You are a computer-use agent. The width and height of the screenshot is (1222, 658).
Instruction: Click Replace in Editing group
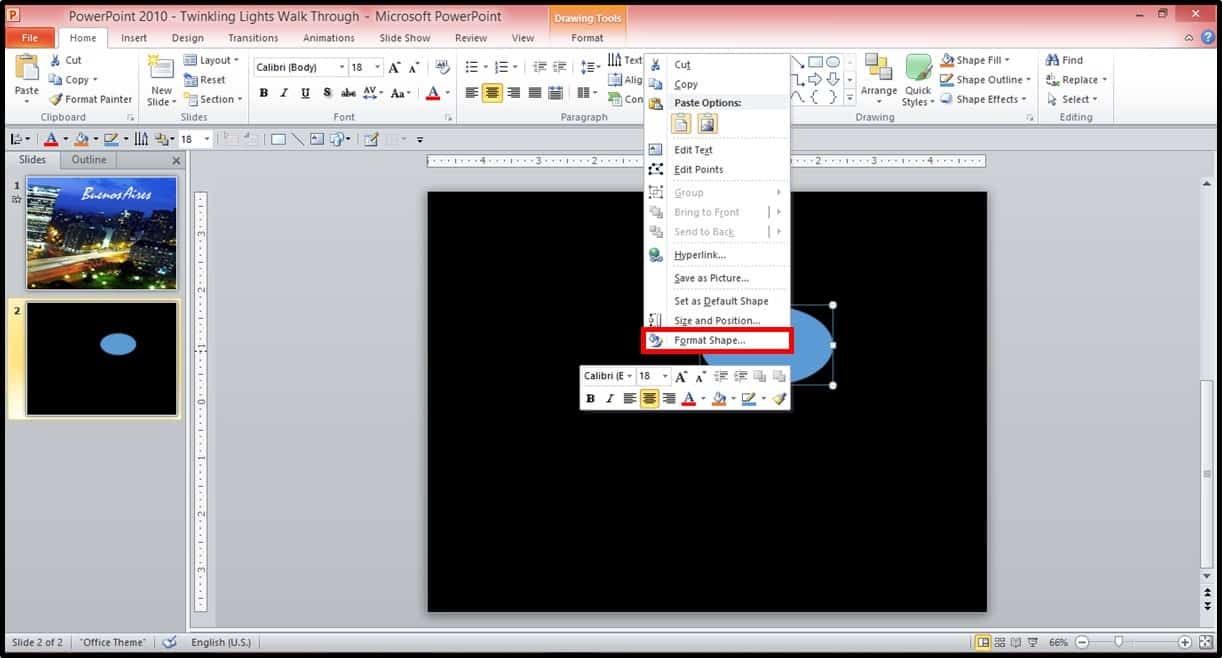click(1076, 80)
